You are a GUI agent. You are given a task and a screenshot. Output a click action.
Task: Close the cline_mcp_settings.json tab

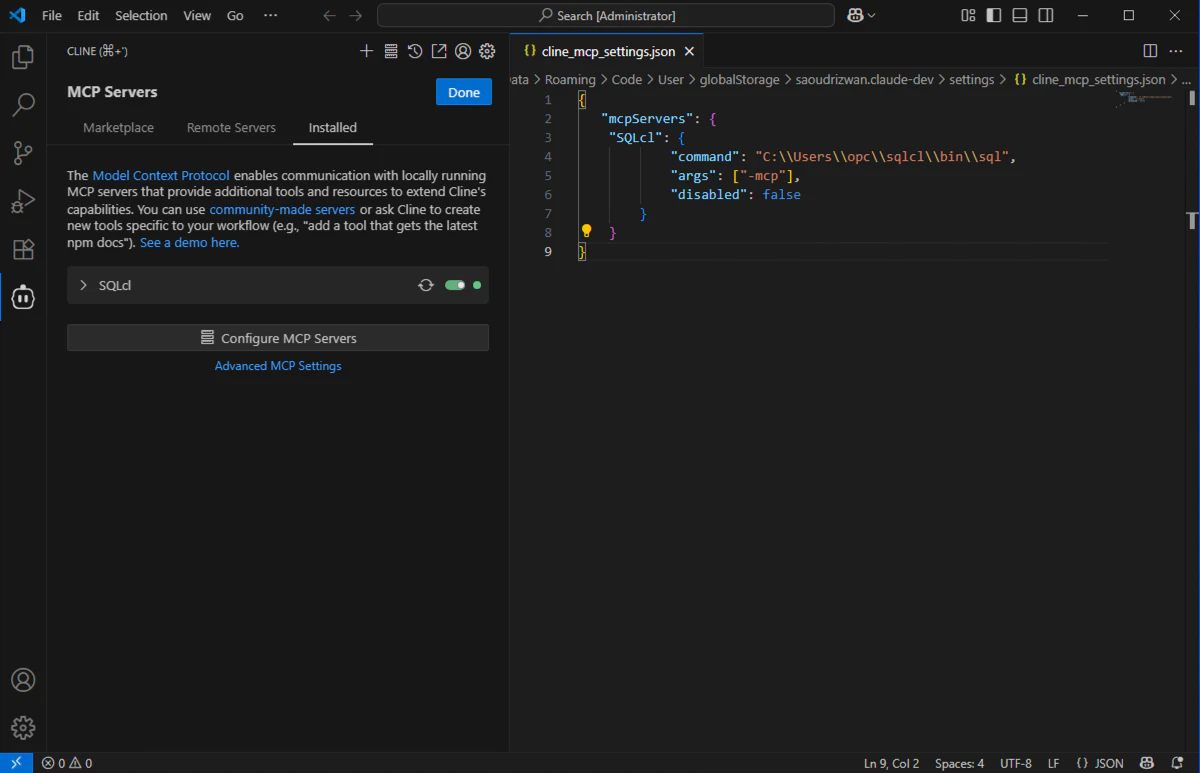click(x=689, y=51)
